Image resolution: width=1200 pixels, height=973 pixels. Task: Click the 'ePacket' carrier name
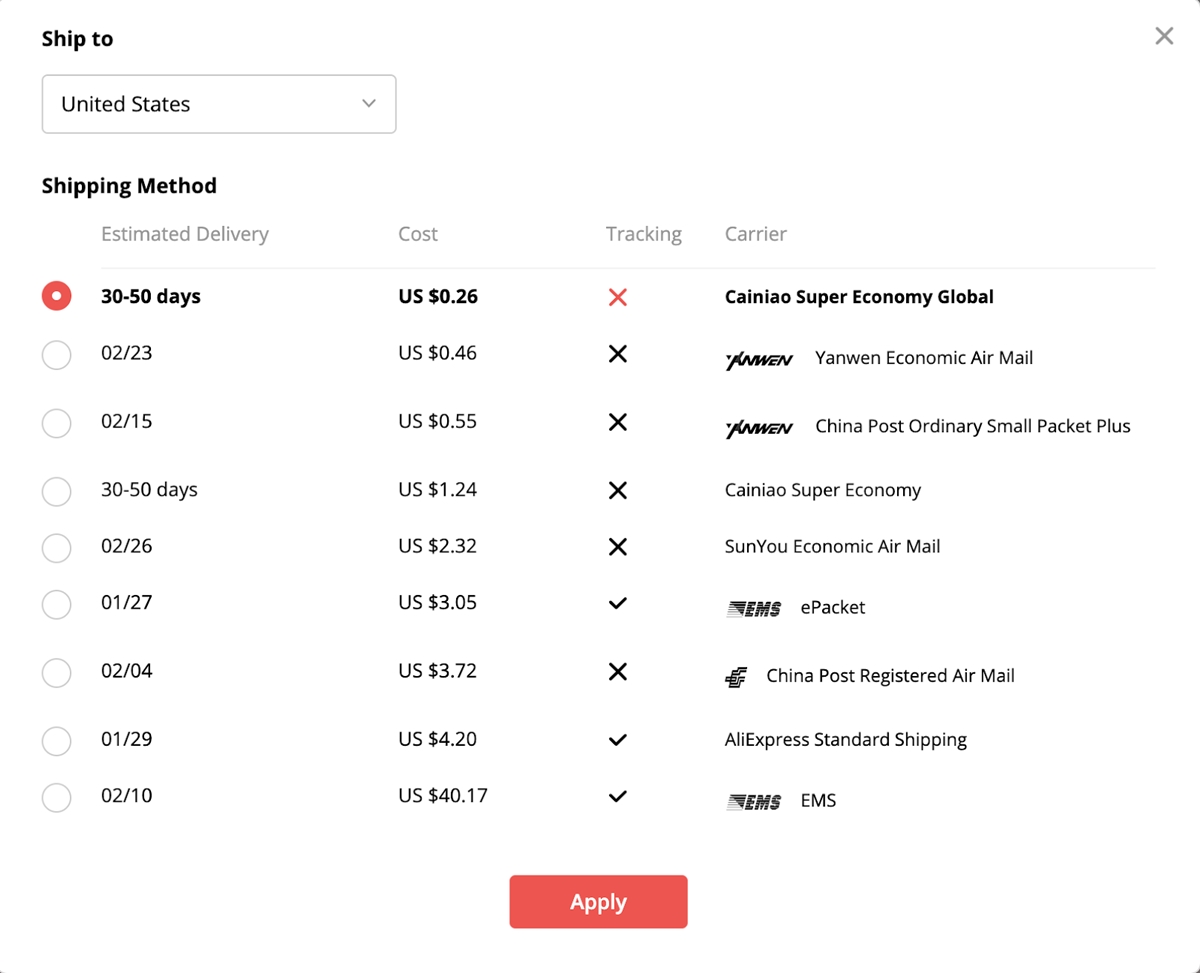[x=833, y=607]
